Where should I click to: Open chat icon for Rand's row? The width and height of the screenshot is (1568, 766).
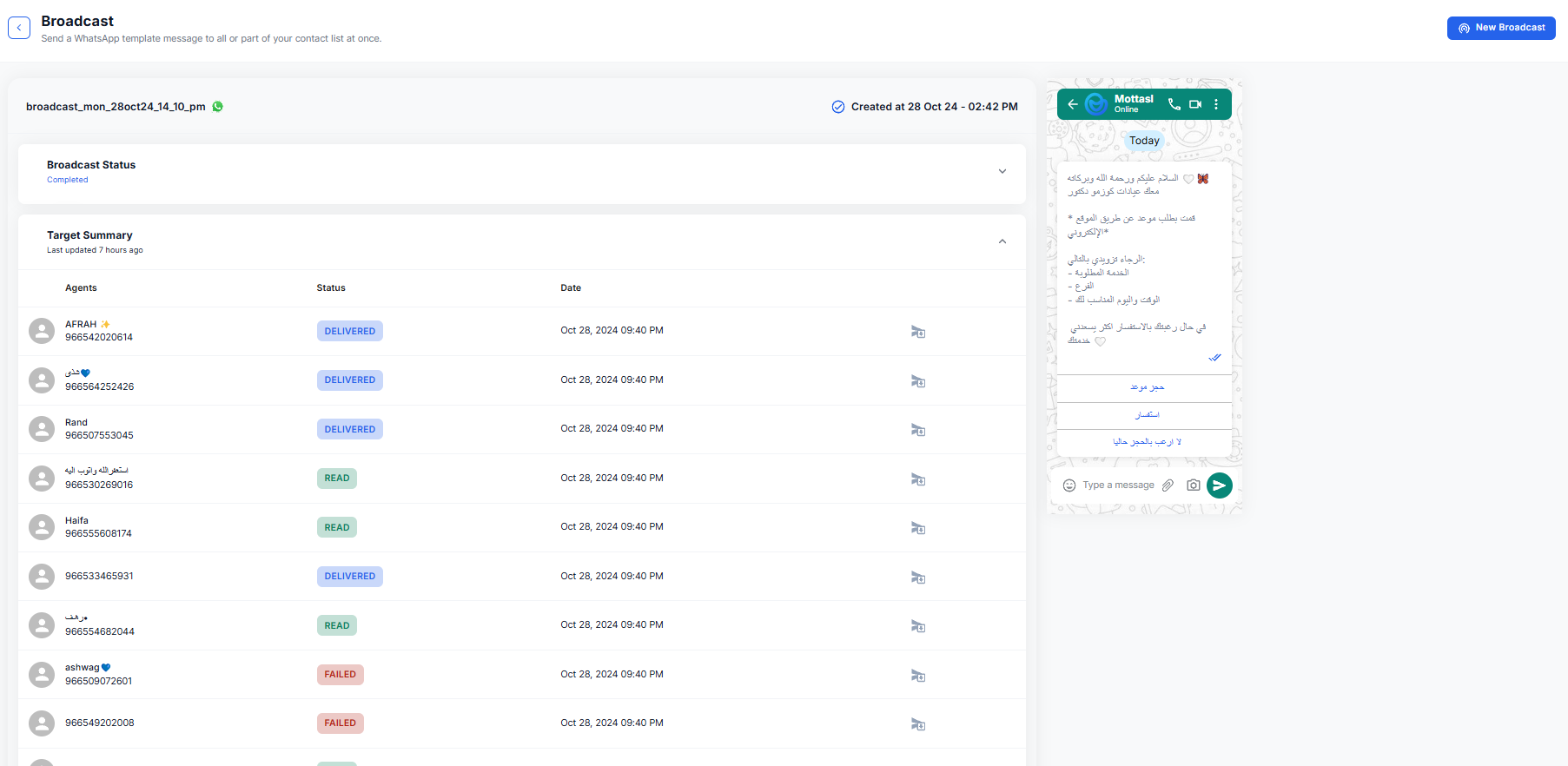tap(917, 430)
